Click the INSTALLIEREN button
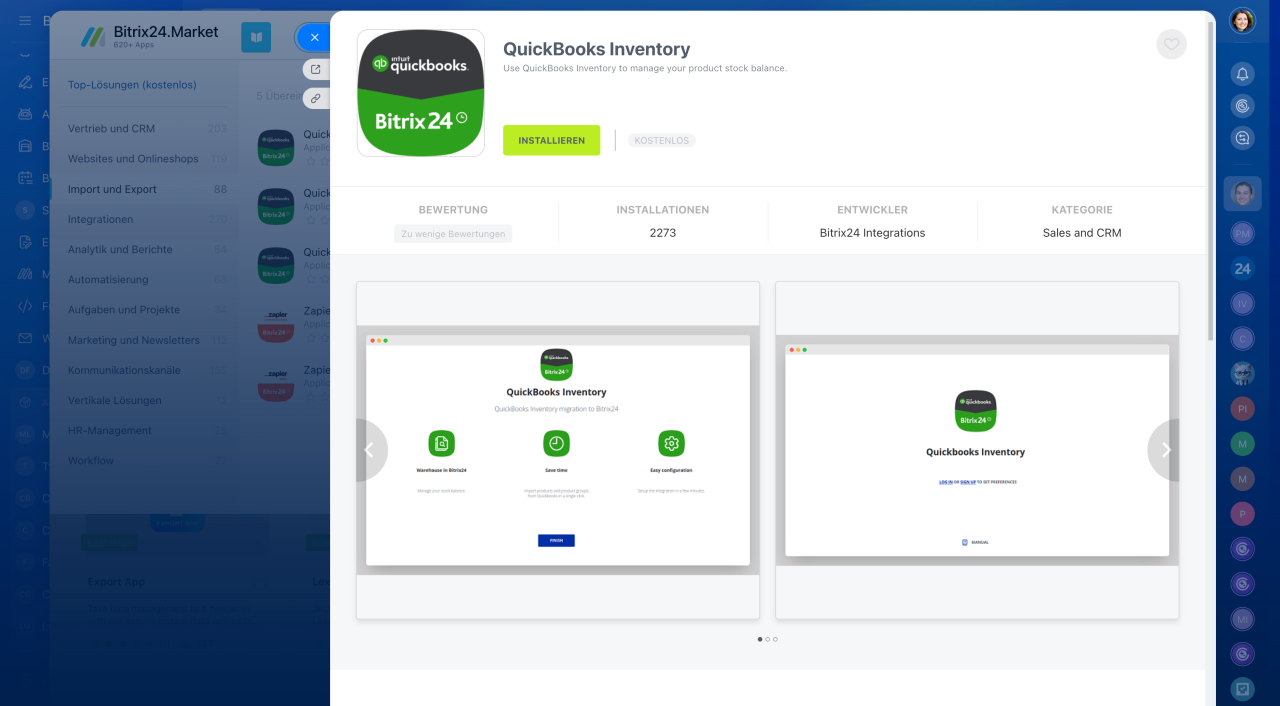 551,140
